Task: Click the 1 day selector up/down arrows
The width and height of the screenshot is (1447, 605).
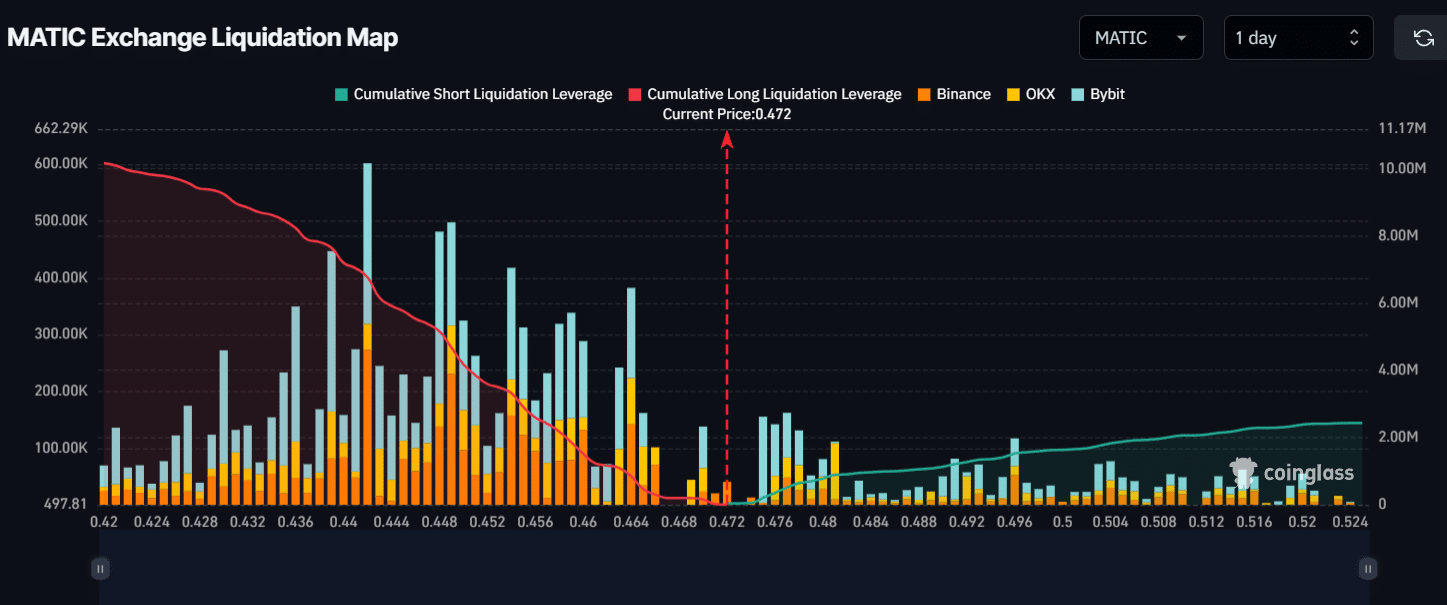Action: point(1354,38)
